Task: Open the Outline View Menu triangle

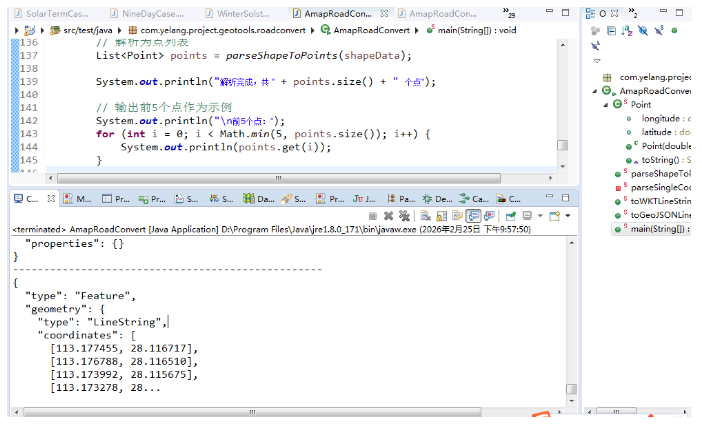Action: coord(597,61)
